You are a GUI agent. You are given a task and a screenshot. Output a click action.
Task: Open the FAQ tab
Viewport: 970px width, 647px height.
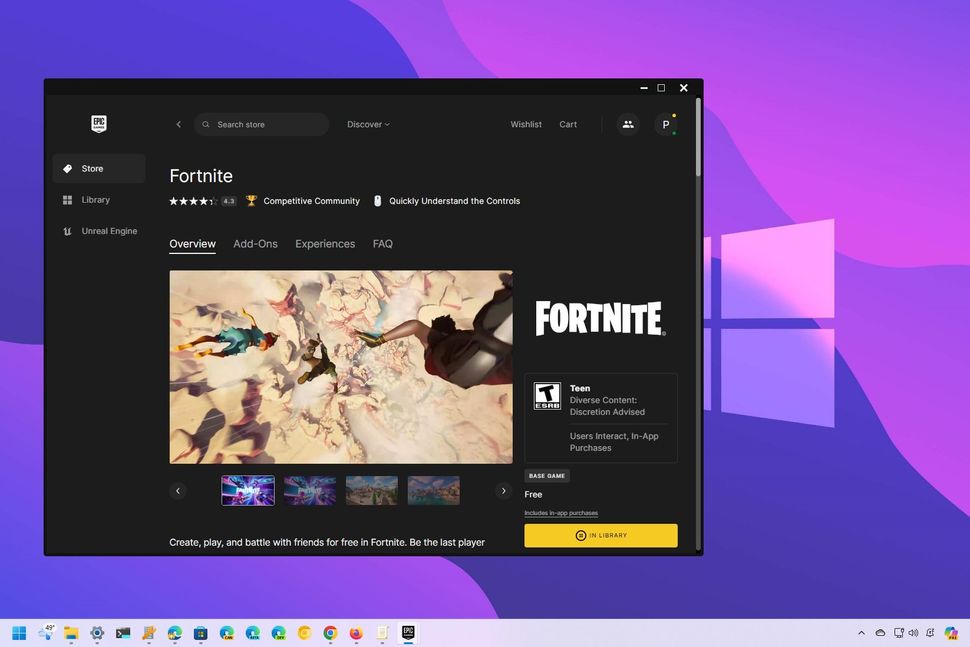pos(382,243)
